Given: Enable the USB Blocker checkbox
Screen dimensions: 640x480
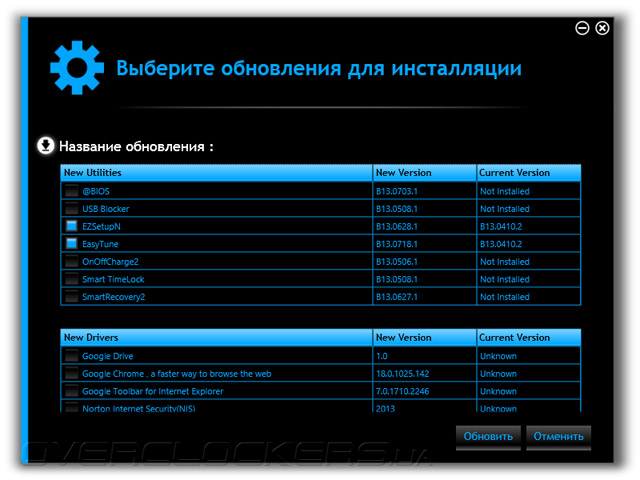Looking at the screenshot, I should (x=71, y=209).
